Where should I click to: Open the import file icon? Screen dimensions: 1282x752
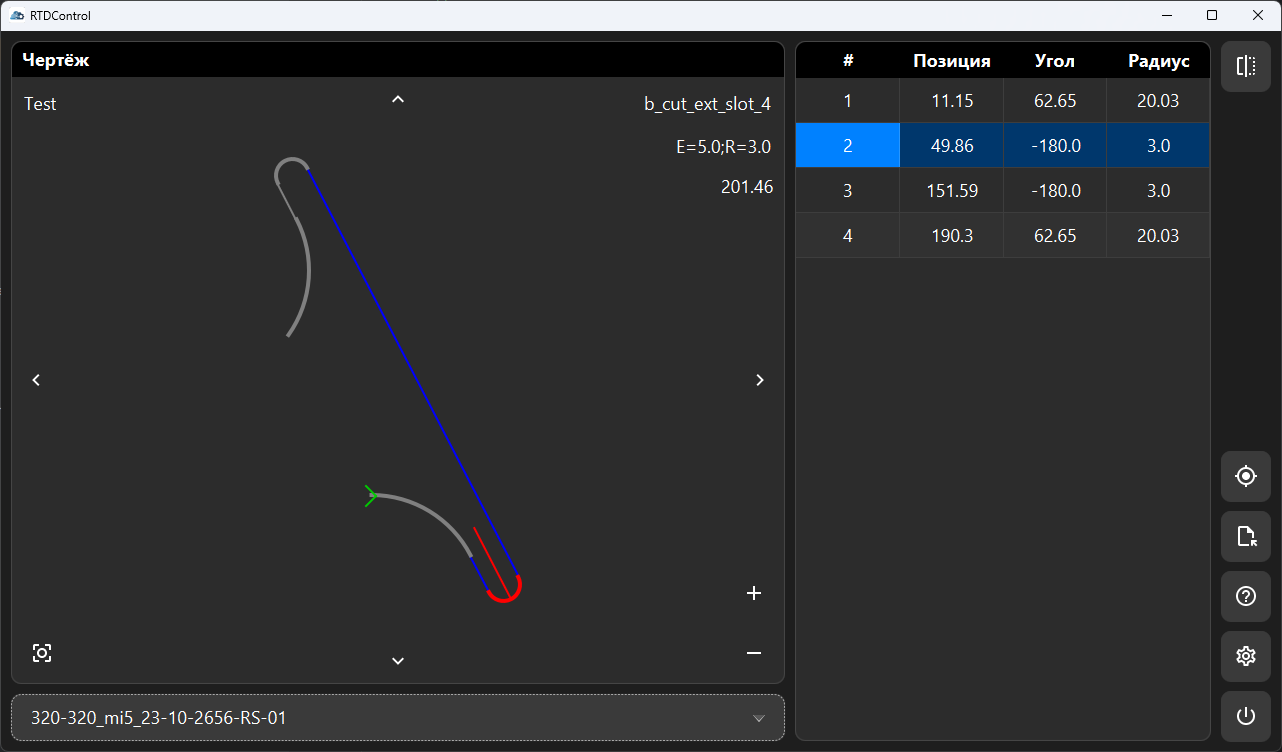tap(1245, 537)
